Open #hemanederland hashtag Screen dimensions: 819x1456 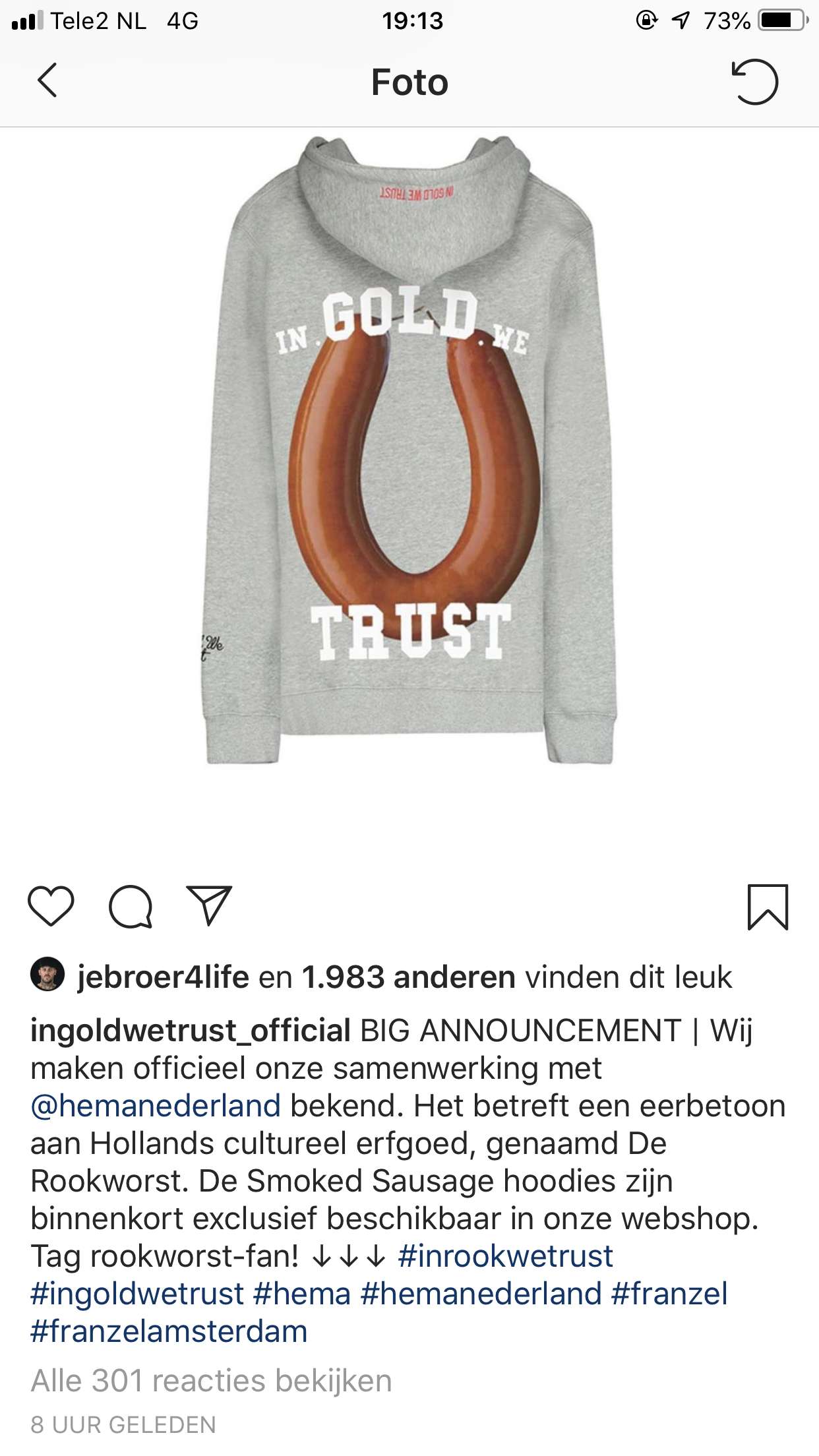(481, 1294)
